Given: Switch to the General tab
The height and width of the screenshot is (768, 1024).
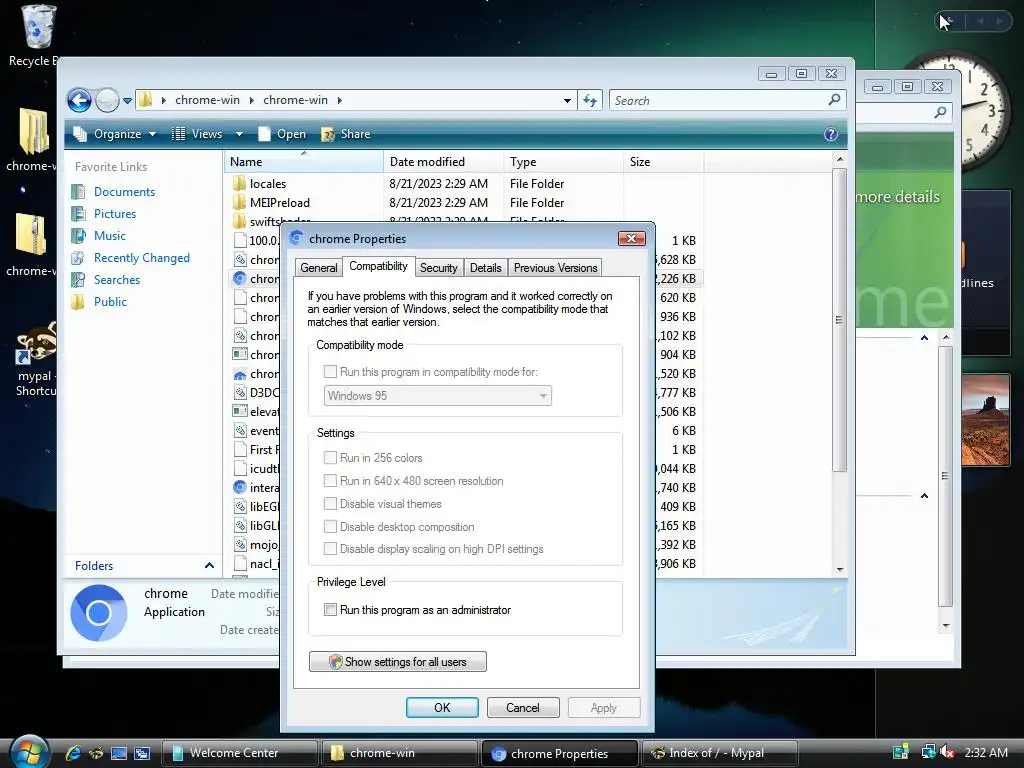Looking at the screenshot, I should [319, 268].
